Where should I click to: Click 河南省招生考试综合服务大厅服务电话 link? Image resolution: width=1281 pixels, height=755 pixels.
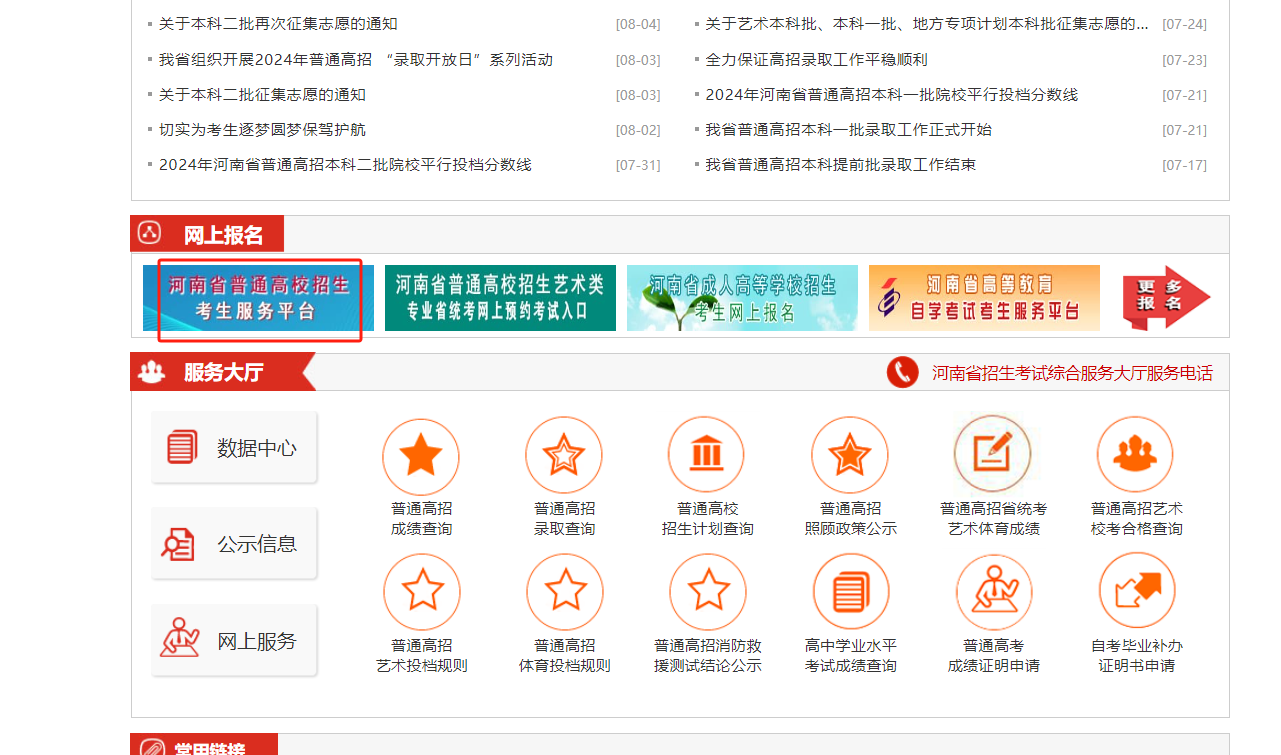coord(1071,373)
